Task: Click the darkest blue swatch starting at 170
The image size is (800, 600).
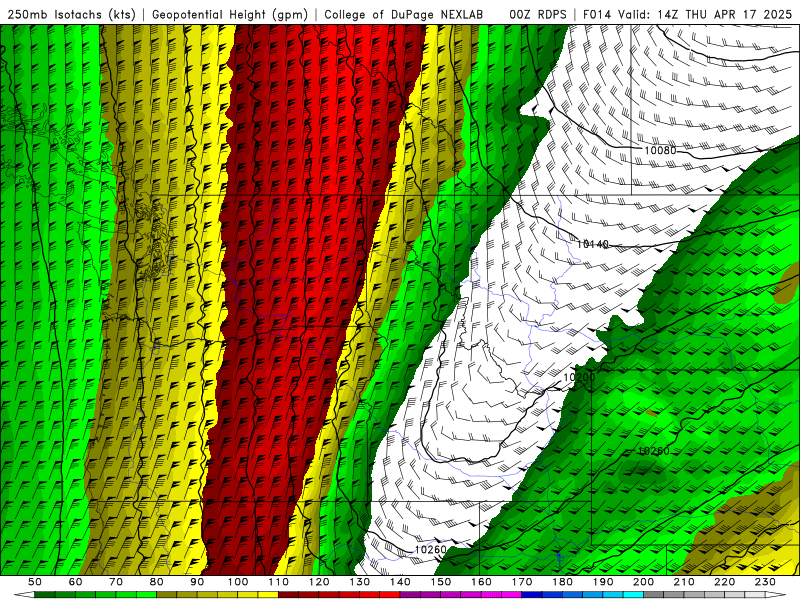Action: coord(532,595)
